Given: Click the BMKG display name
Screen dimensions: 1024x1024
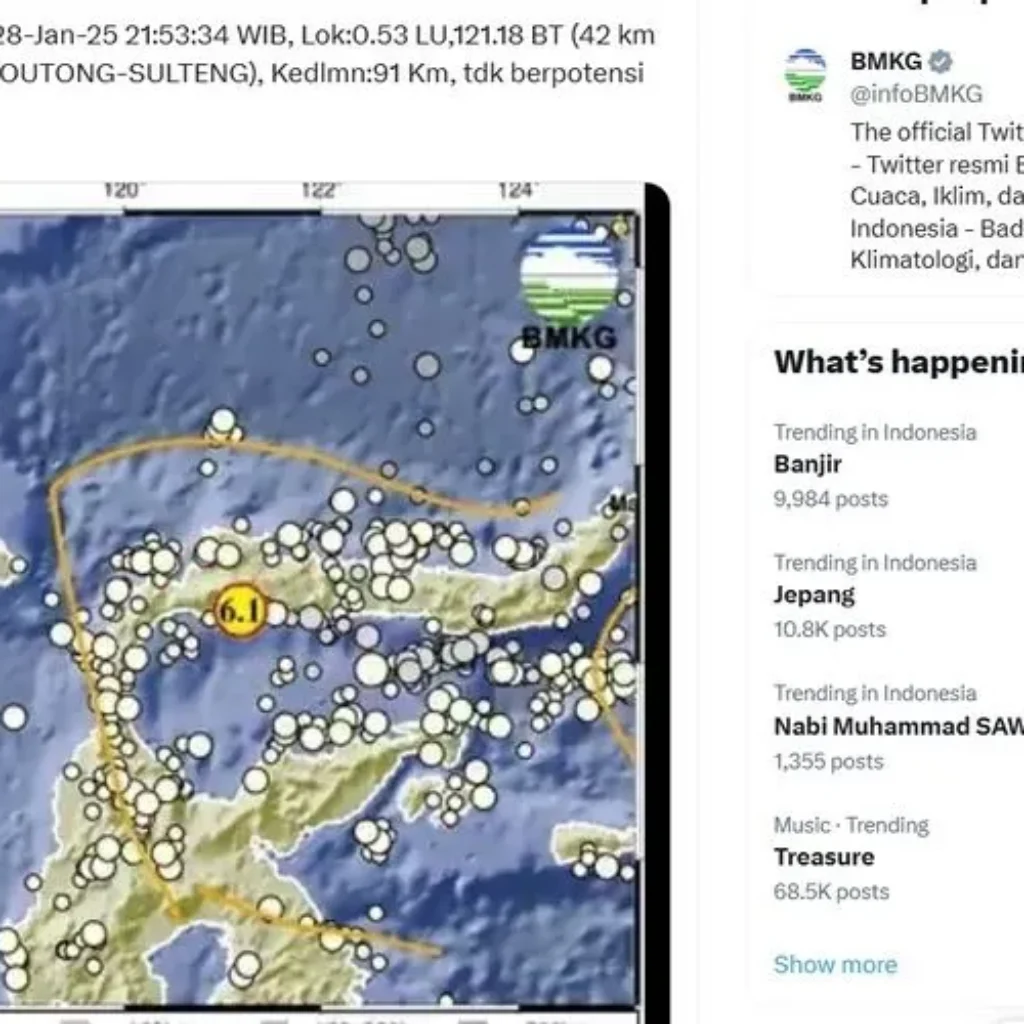Looking at the screenshot, I should click(884, 61).
